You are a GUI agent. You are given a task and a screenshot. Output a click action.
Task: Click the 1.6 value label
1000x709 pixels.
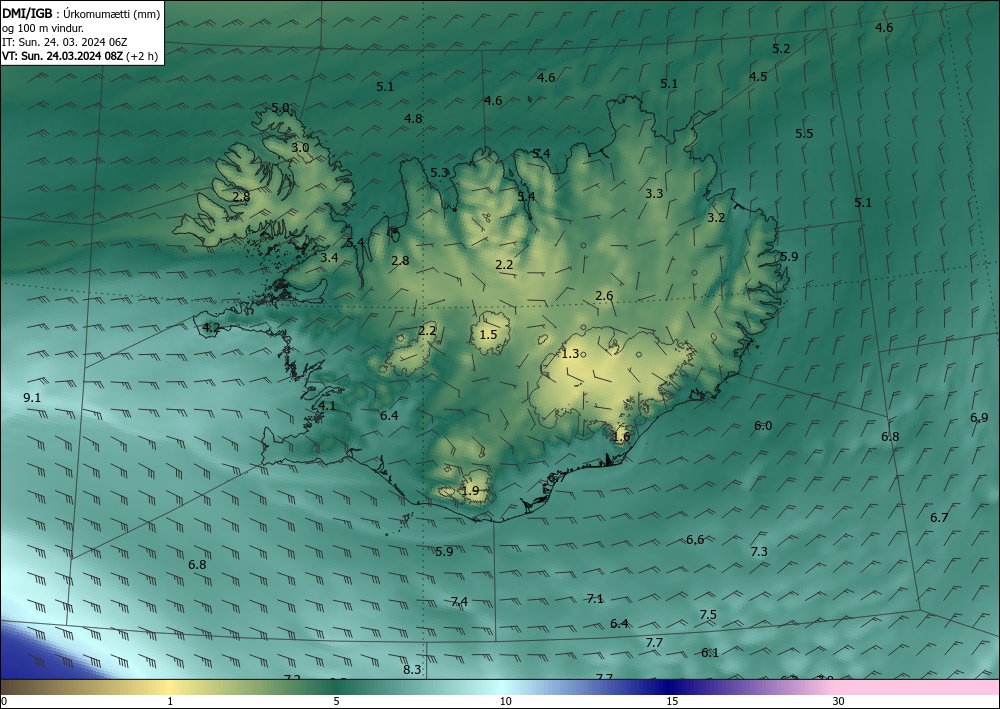click(621, 437)
